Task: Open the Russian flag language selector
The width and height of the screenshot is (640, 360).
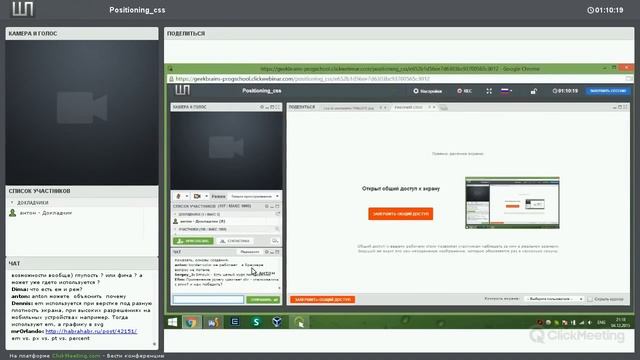Action: coord(506,91)
